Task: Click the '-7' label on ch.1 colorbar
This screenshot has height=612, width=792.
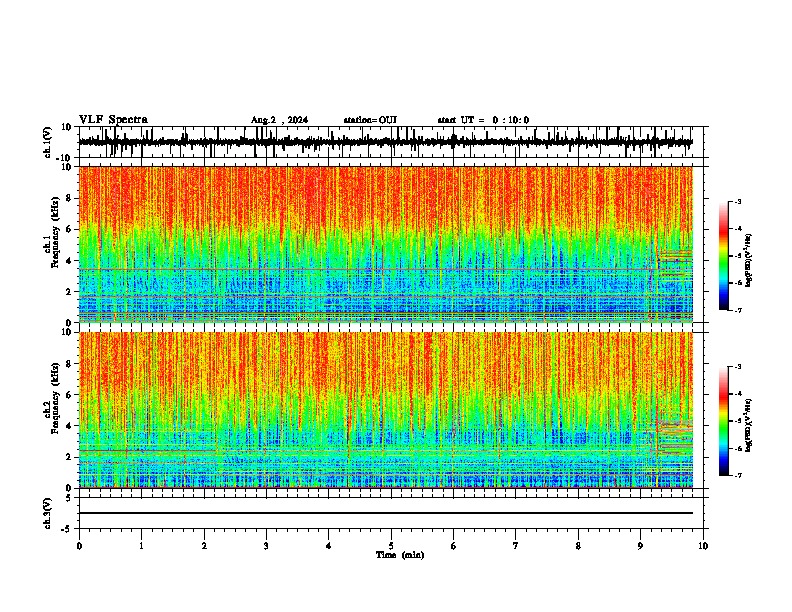Action: point(738,310)
